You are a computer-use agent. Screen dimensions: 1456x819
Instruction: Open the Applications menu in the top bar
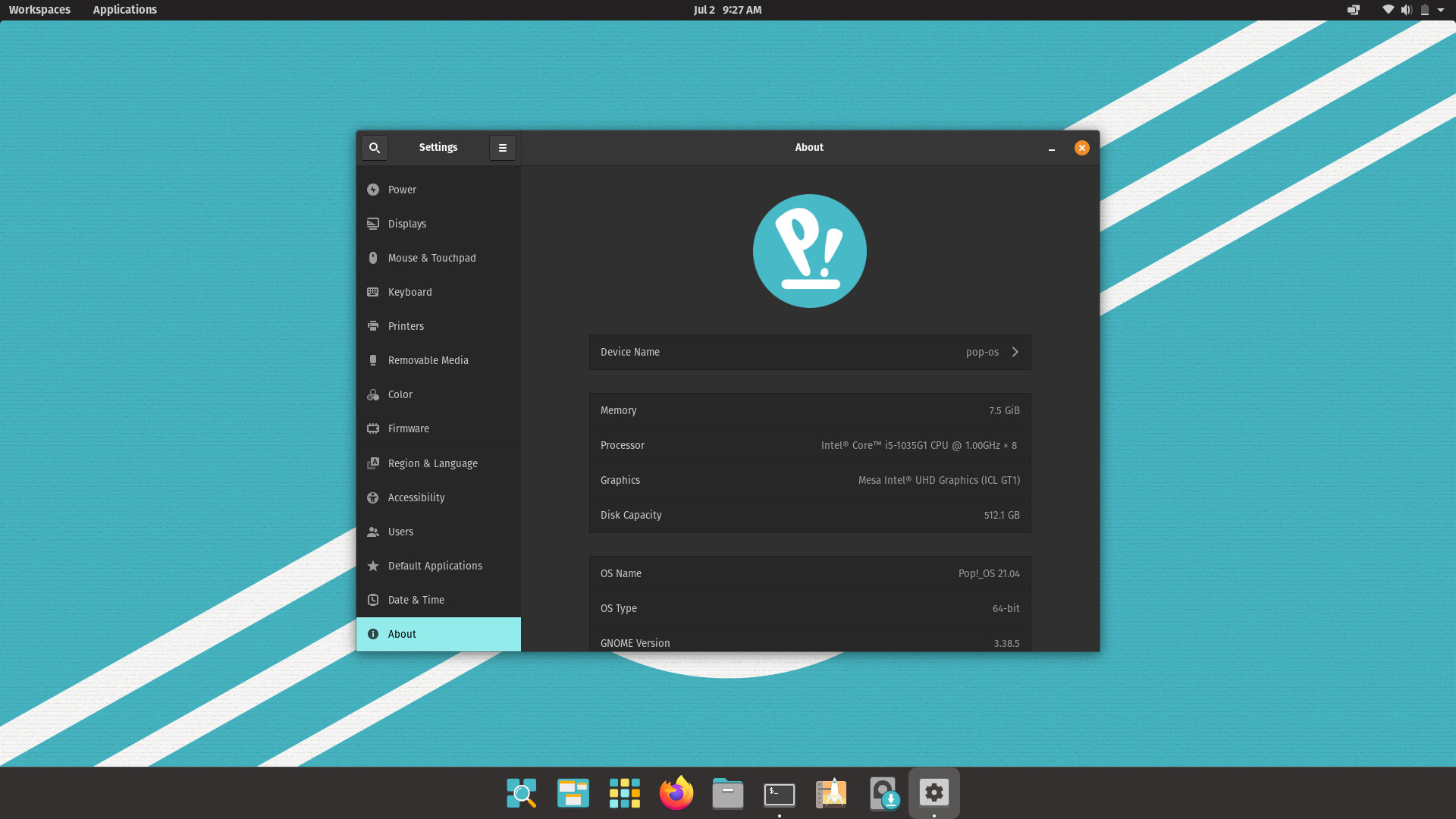point(124,10)
